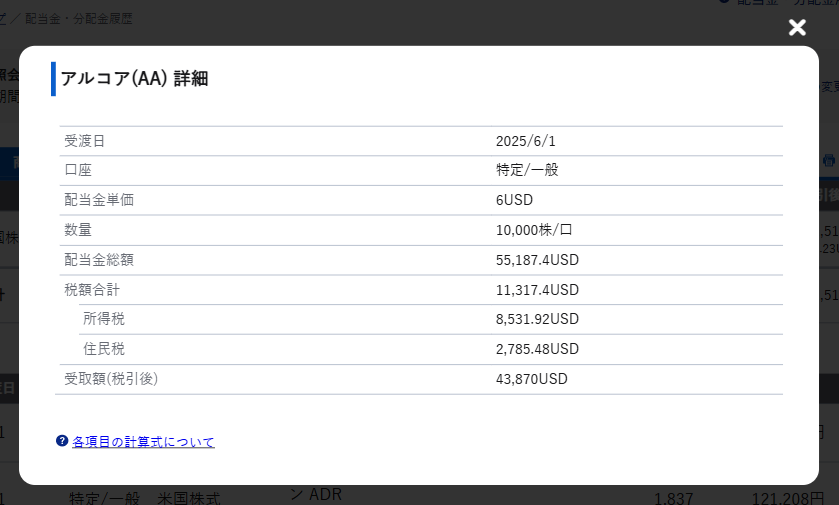Select the 税額合計 value 11,317.4USD
This screenshot has height=505, width=839.
pos(537,290)
